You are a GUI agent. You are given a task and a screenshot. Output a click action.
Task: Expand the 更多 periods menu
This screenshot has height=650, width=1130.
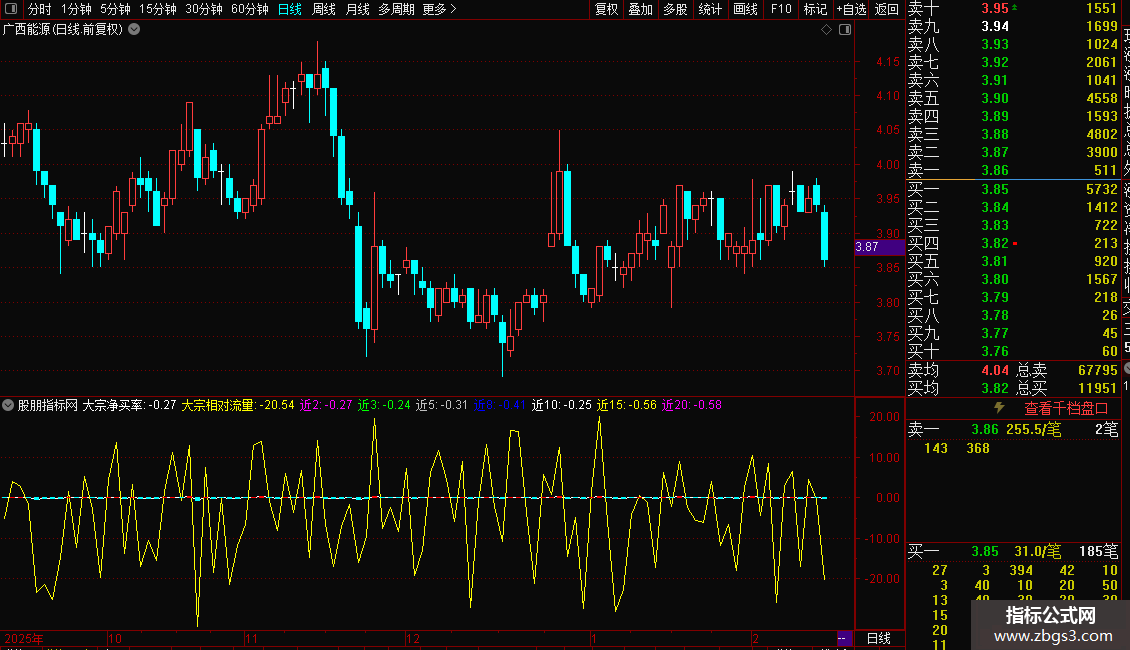pyautogui.click(x=439, y=9)
